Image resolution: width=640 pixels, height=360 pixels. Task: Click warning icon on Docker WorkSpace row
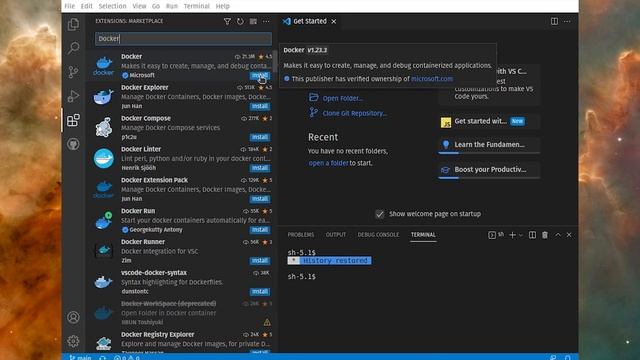tap(267, 322)
